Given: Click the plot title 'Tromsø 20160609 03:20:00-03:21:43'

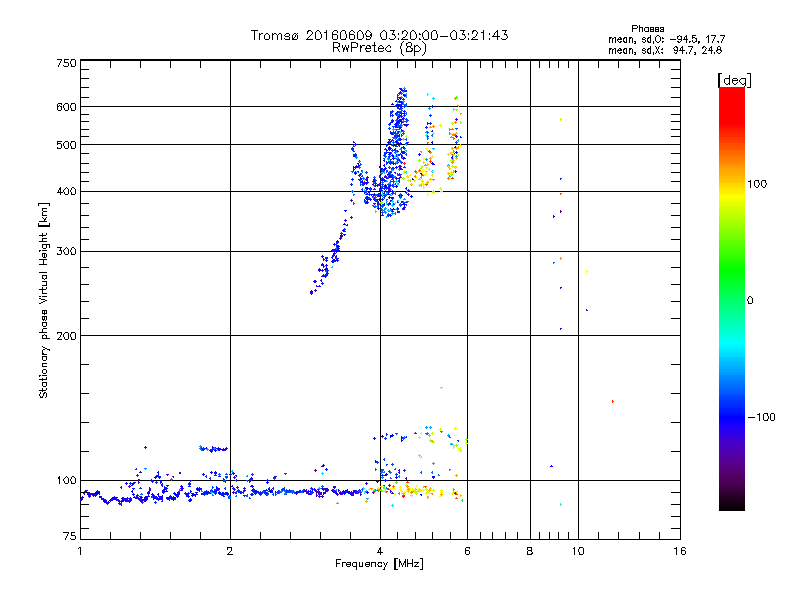Looking at the screenshot, I should [x=379, y=35].
